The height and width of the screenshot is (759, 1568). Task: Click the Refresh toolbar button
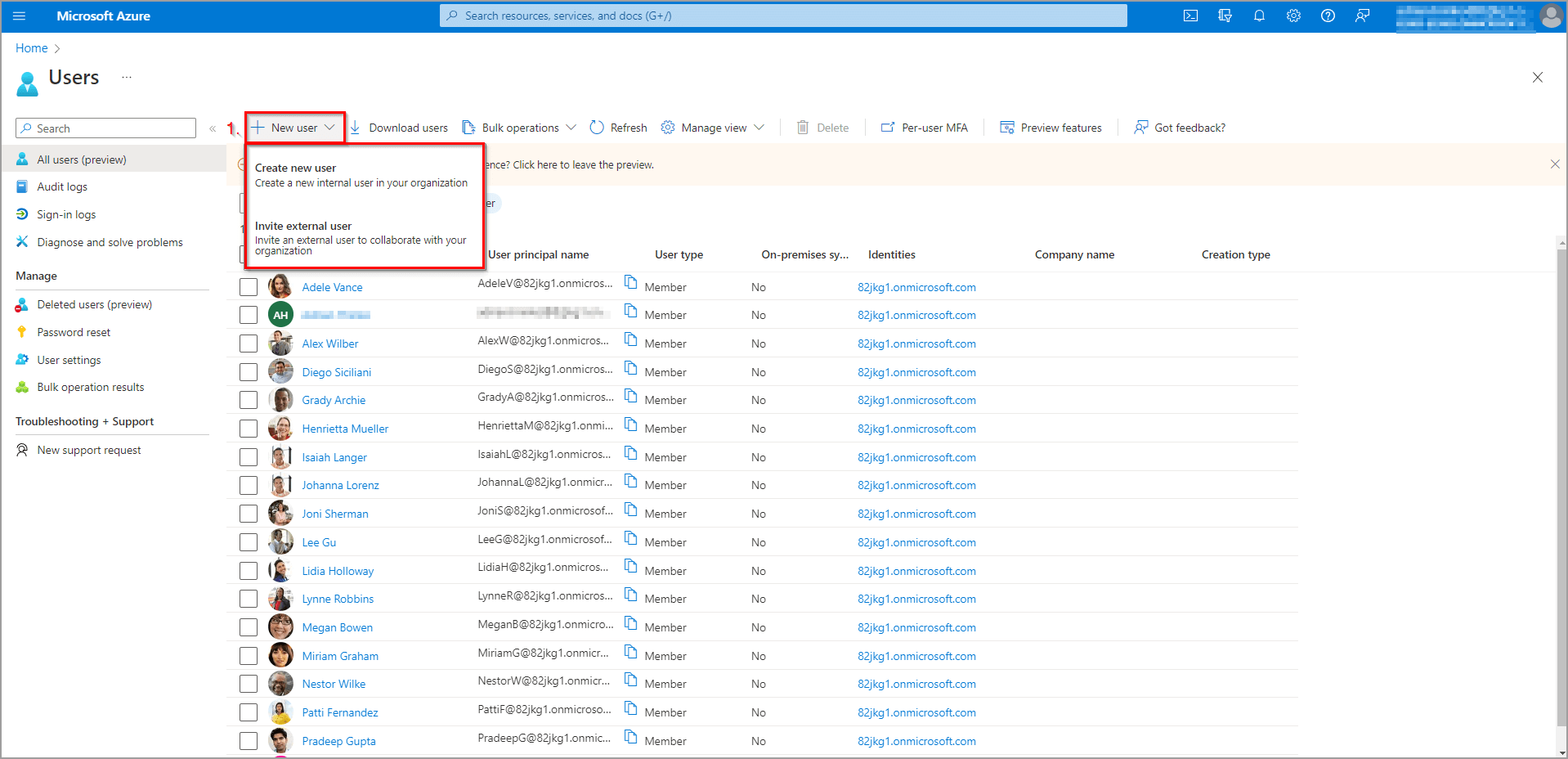point(618,128)
